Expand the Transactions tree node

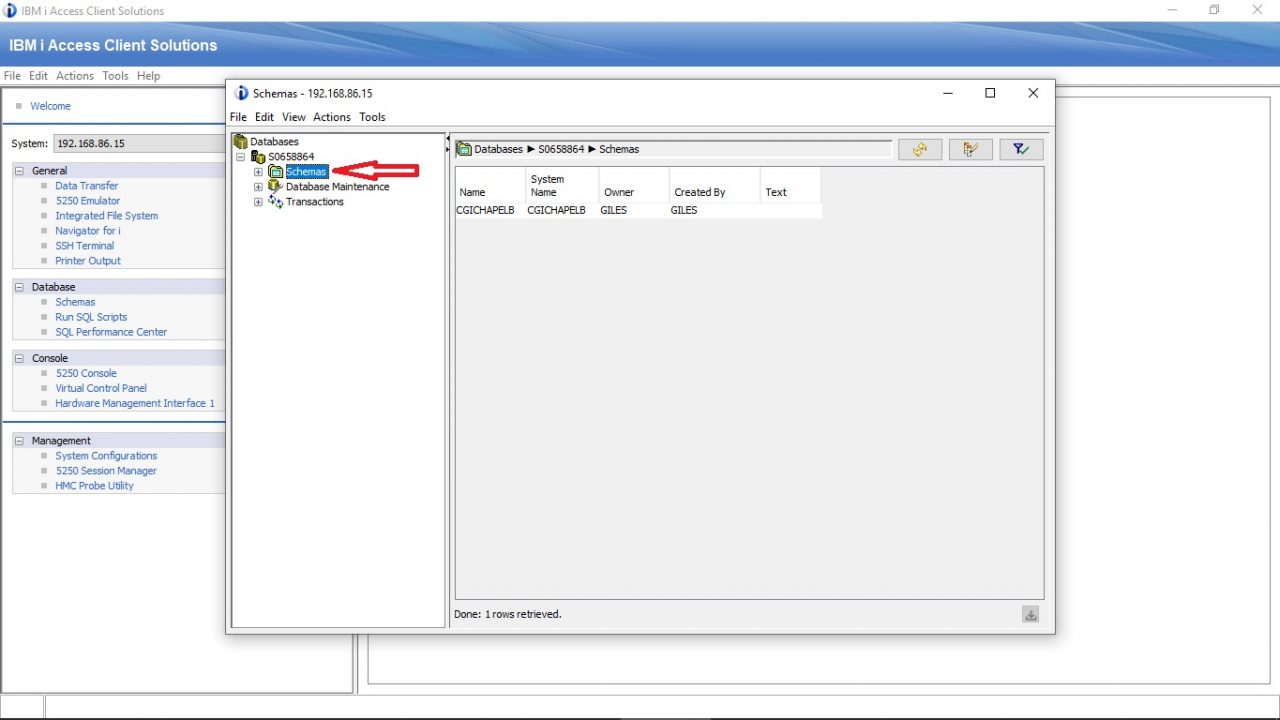[258, 202]
